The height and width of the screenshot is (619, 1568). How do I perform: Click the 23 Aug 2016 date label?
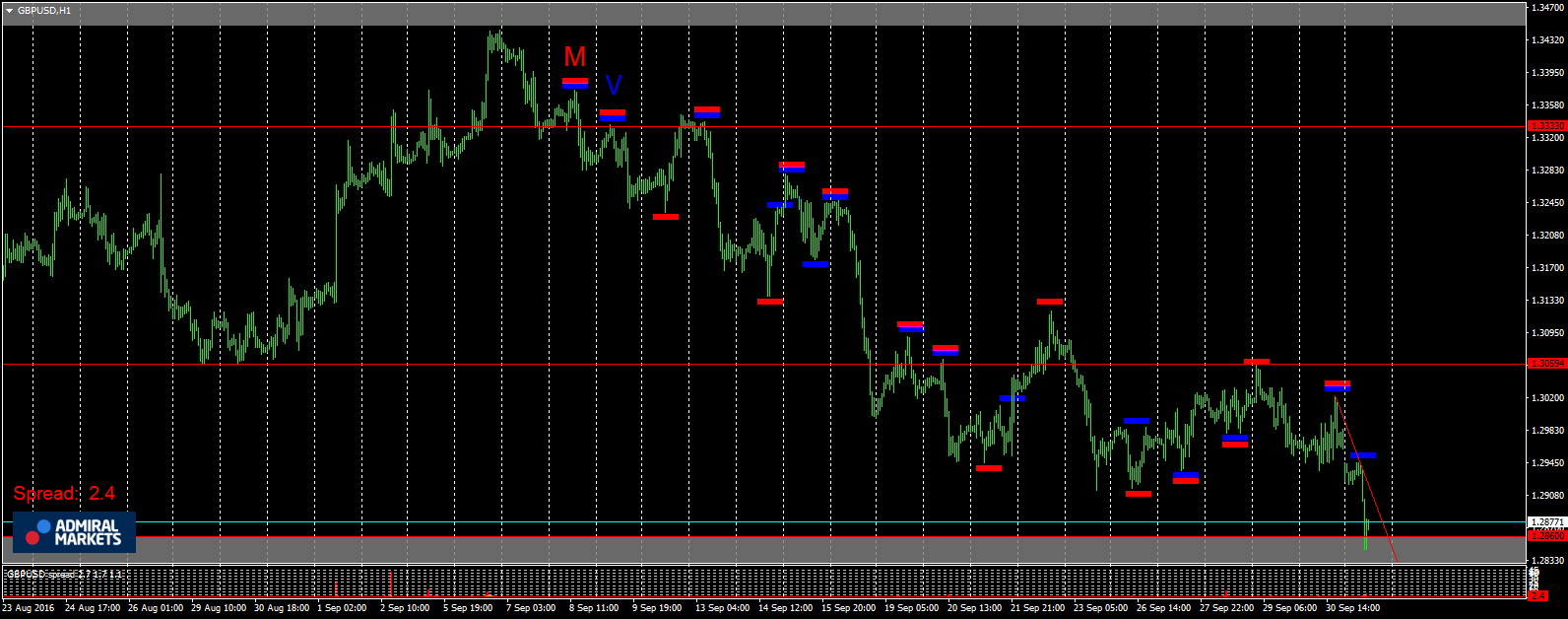(29, 608)
